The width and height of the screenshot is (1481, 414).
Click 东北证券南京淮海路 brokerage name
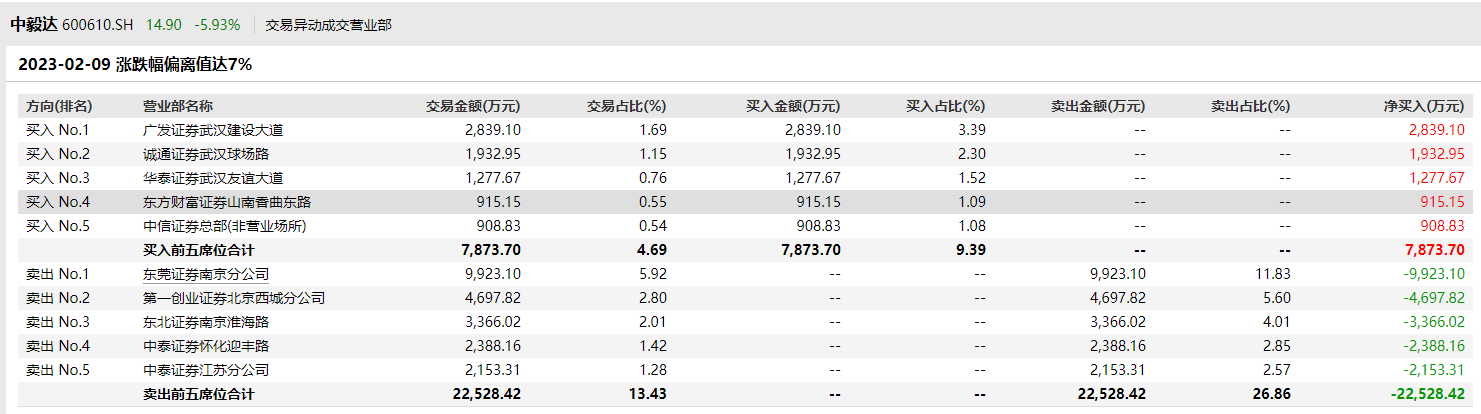[206, 322]
